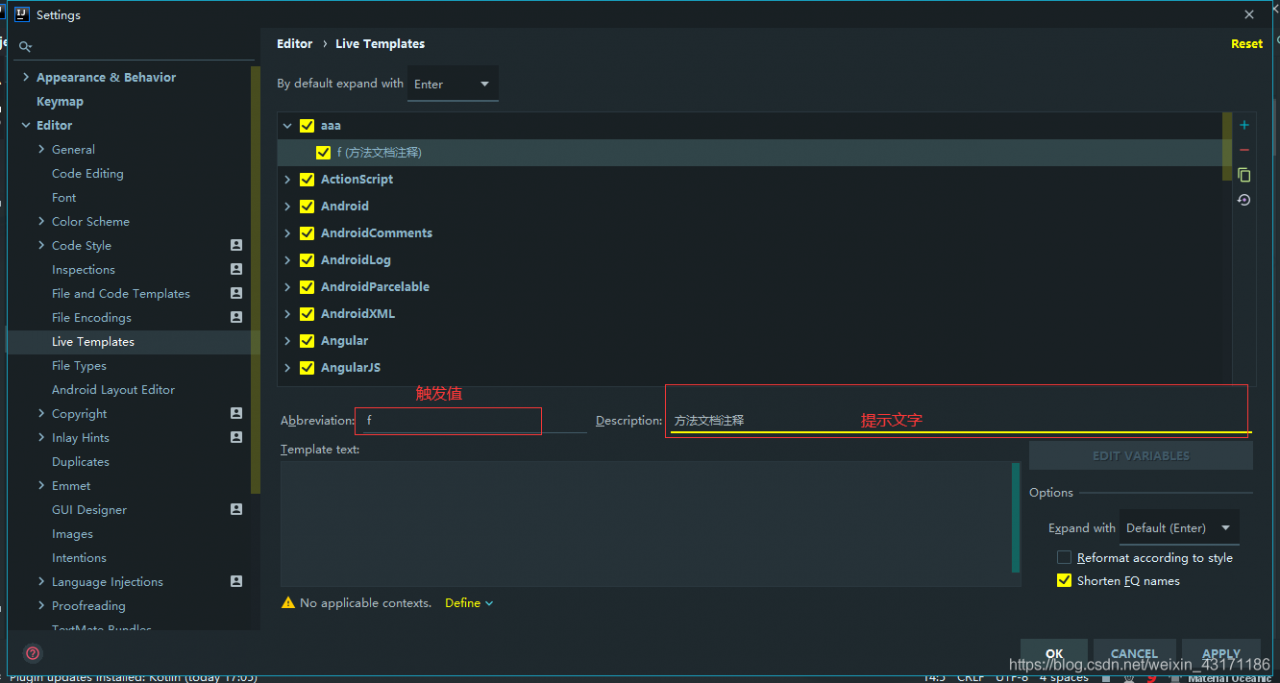Viewport: 1280px width, 683px height.
Task: Remove selected template with minus icon
Action: click(x=1244, y=150)
